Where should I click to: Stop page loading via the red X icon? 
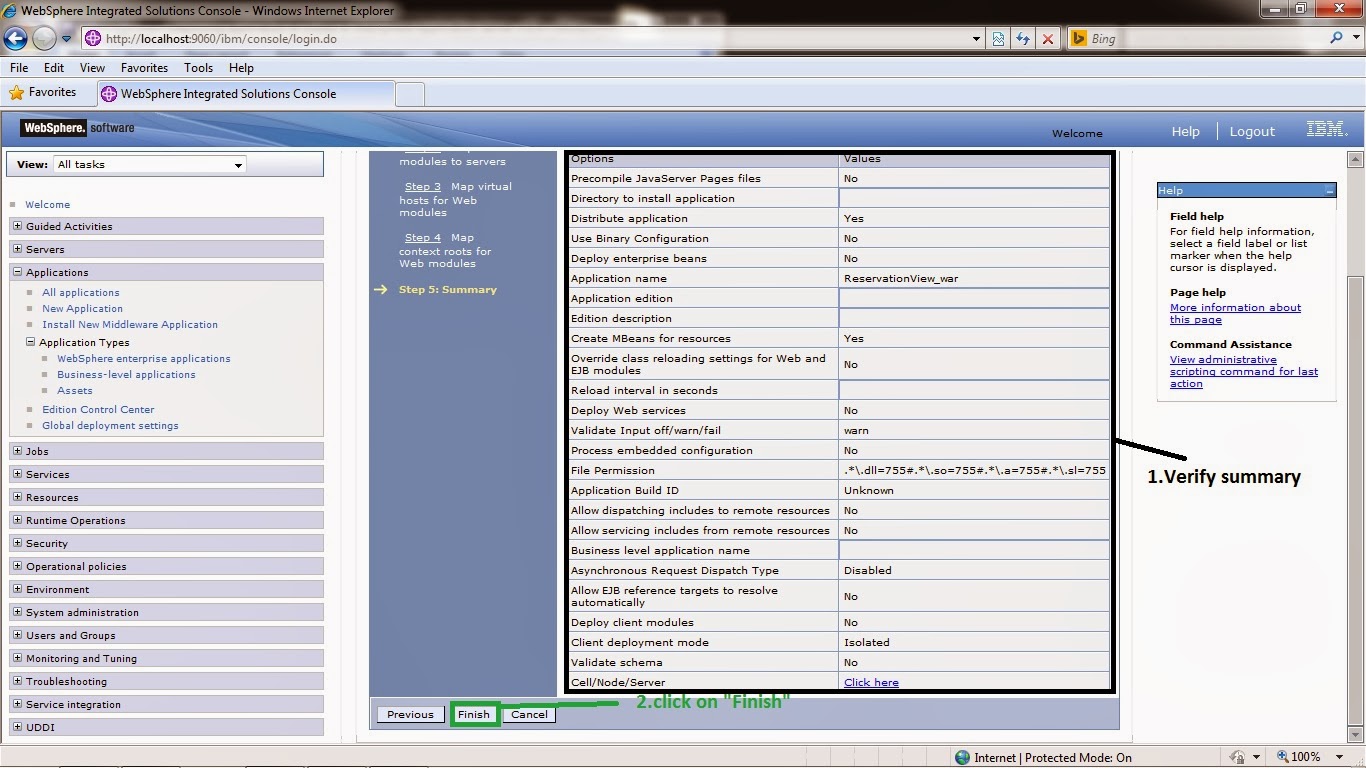pyautogui.click(x=1048, y=38)
